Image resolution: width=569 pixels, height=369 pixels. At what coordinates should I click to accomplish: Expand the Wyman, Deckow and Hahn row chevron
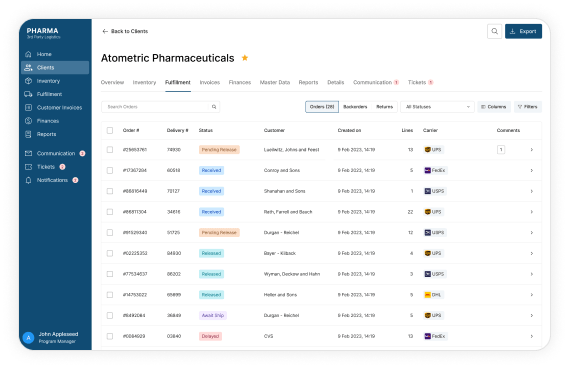point(532,274)
